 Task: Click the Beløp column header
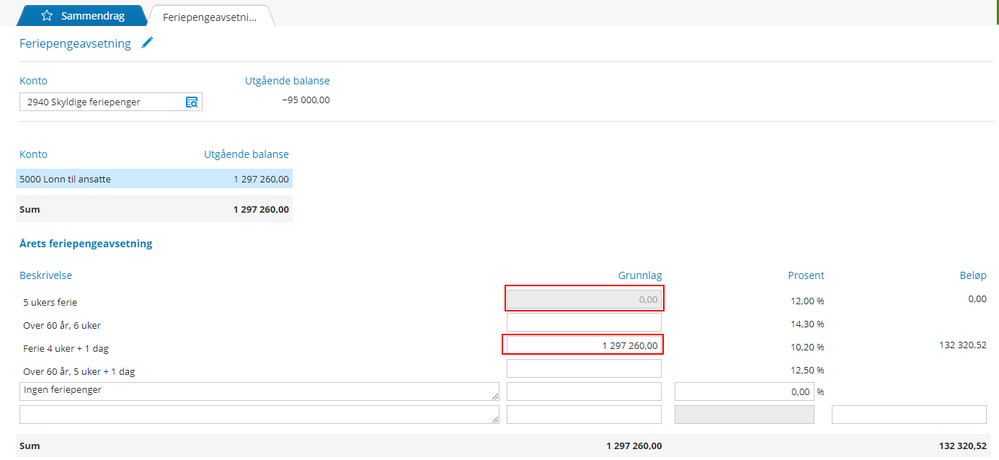974,275
